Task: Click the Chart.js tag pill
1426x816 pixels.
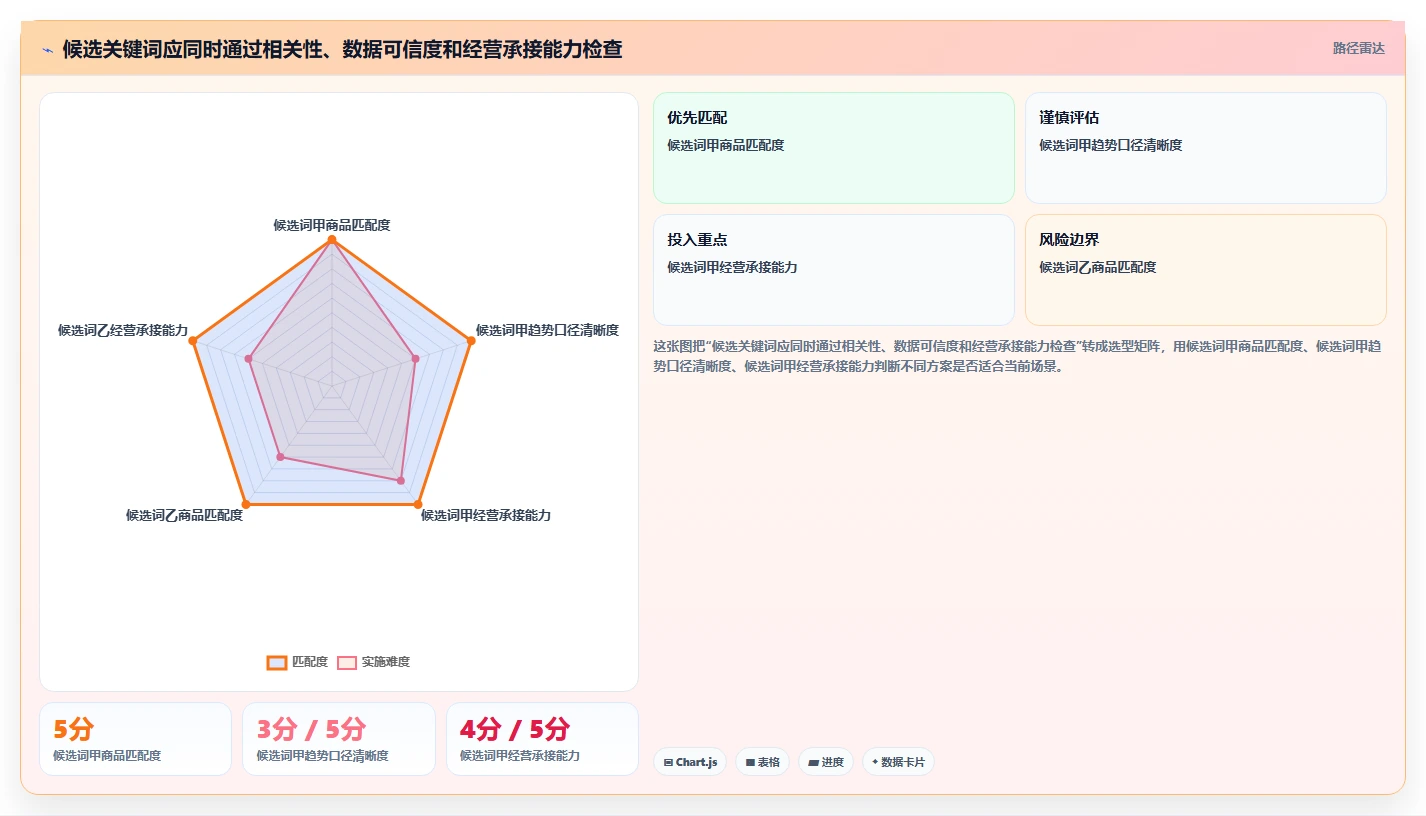Action: (x=690, y=762)
